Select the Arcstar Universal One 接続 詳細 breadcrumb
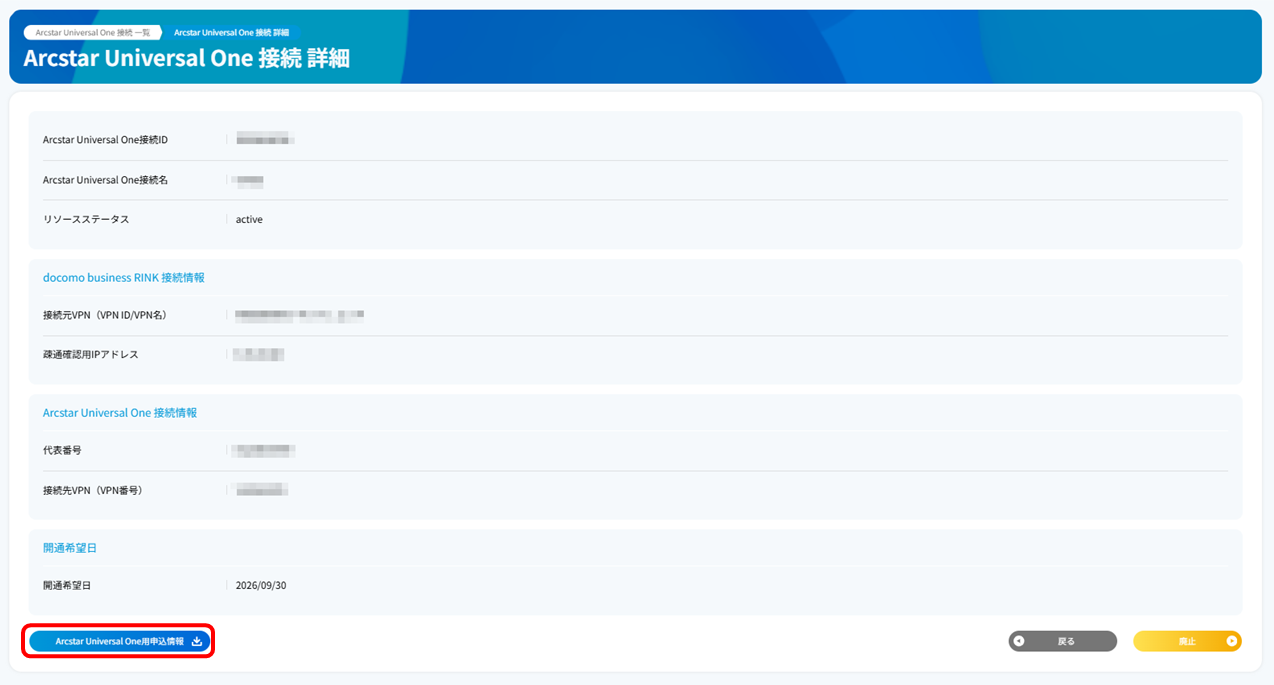Image resolution: width=1274 pixels, height=685 pixels. tap(231, 33)
